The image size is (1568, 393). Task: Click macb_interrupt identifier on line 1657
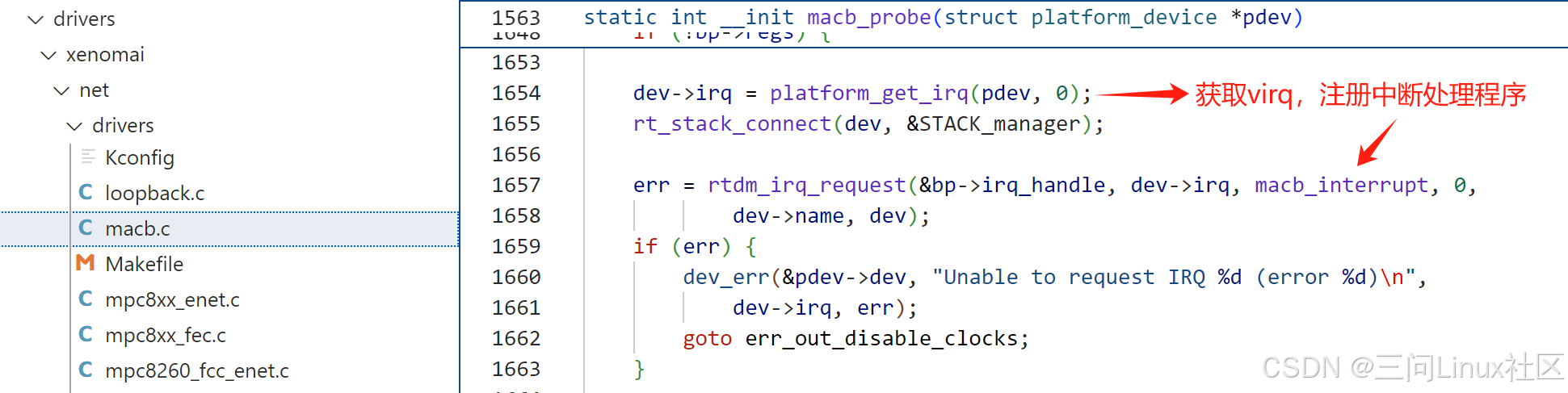tap(1342, 186)
